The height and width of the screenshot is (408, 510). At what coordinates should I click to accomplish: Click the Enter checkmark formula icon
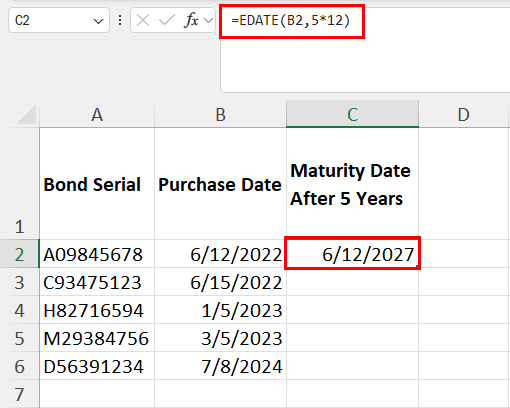[x=167, y=21]
